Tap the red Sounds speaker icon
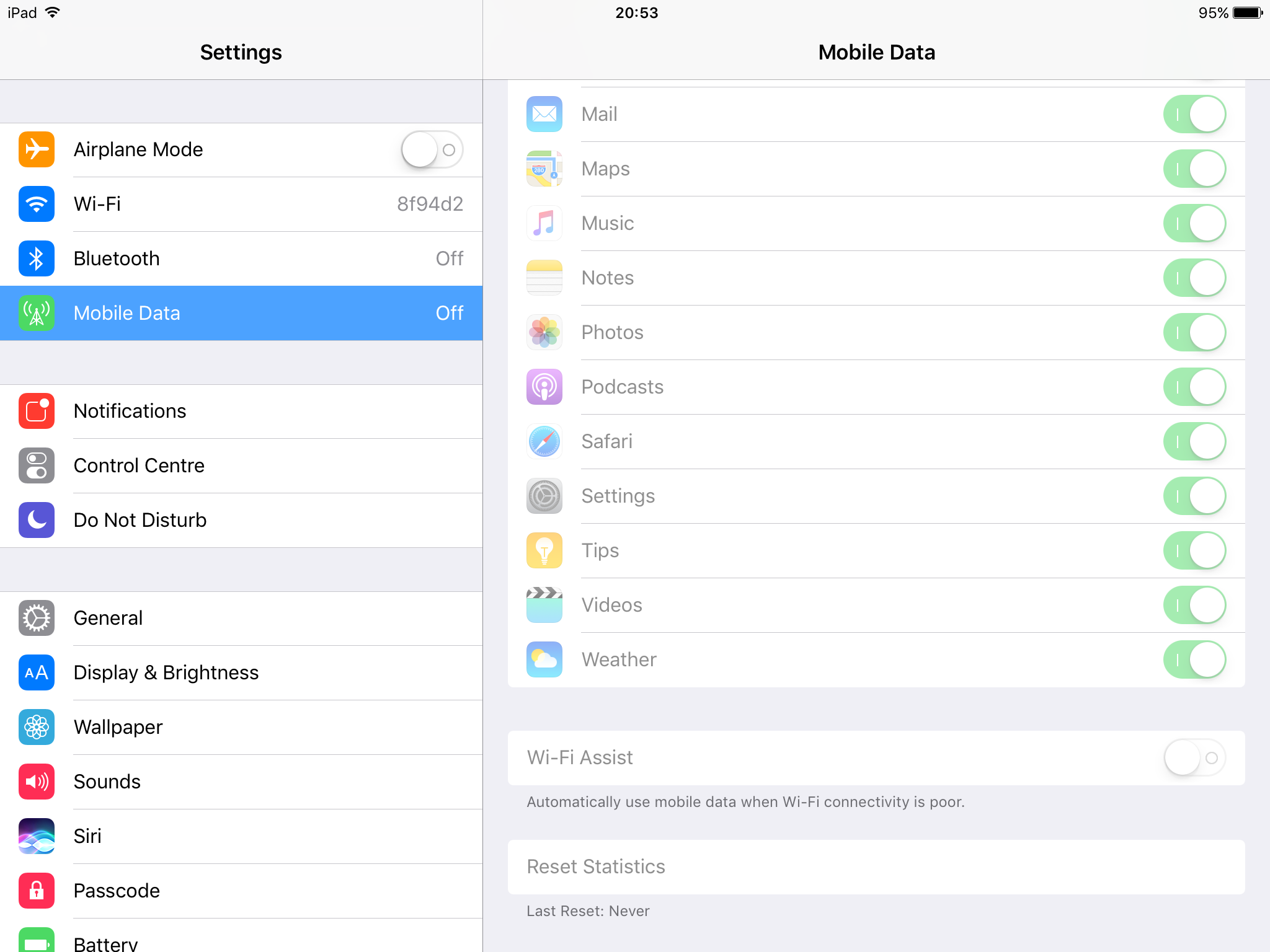The width and height of the screenshot is (1270, 952). click(x=37, y=782)
